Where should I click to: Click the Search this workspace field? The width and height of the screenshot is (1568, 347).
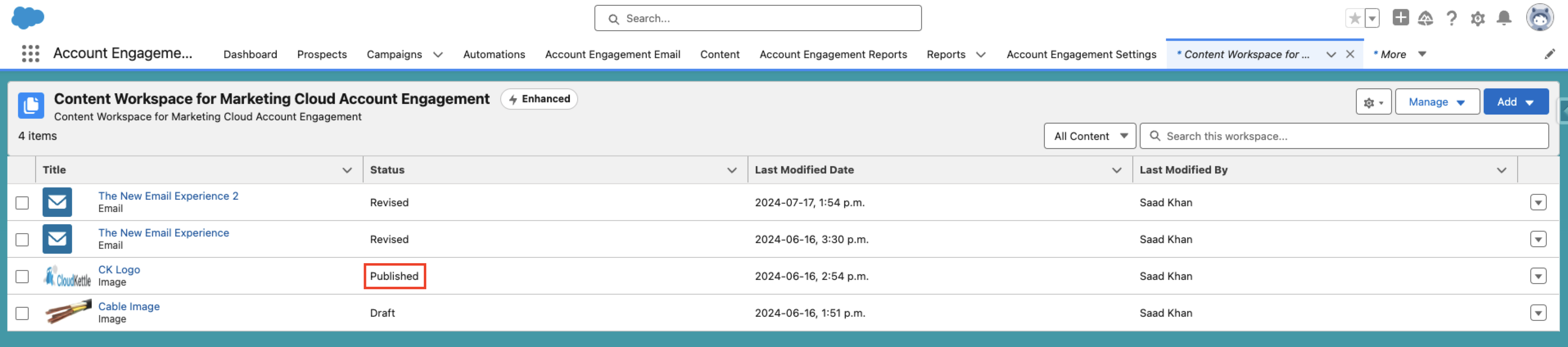click(x=1343, y=136)
